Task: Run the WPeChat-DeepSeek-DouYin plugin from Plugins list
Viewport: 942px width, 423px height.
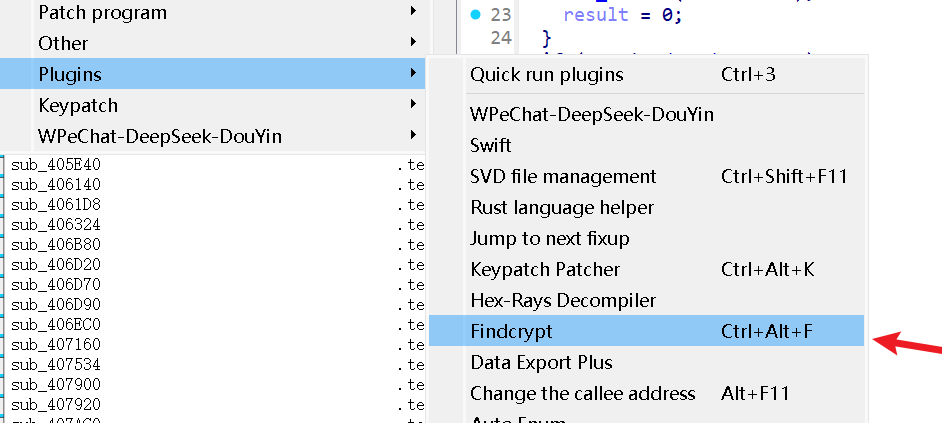Action: (646, 114)
